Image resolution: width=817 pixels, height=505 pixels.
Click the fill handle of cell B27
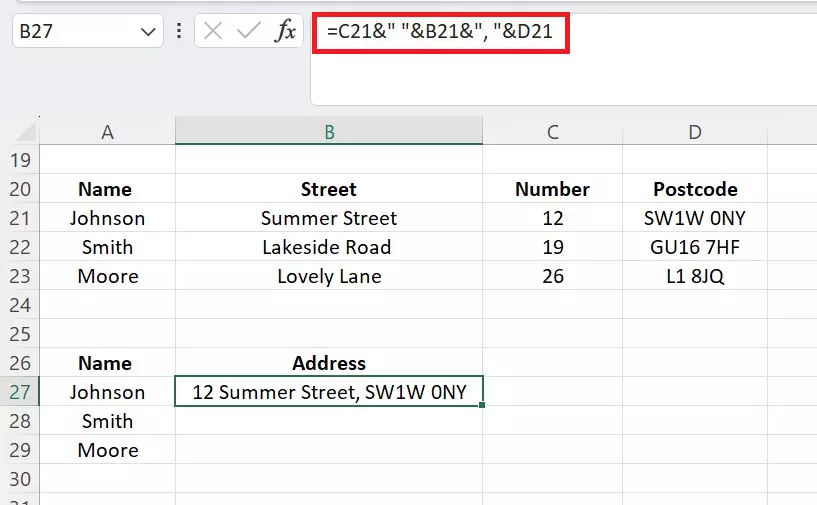pyautogui.click(x=482, y=405)
